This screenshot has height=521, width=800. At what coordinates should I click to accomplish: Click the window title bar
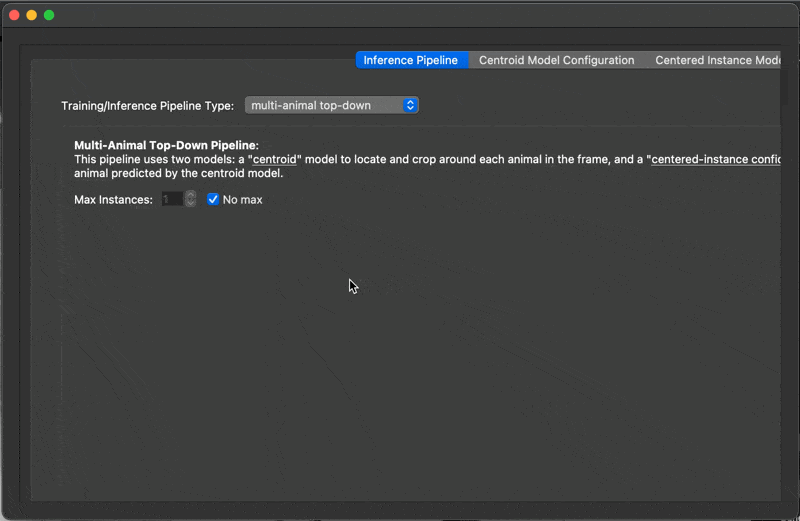(400, 15)
